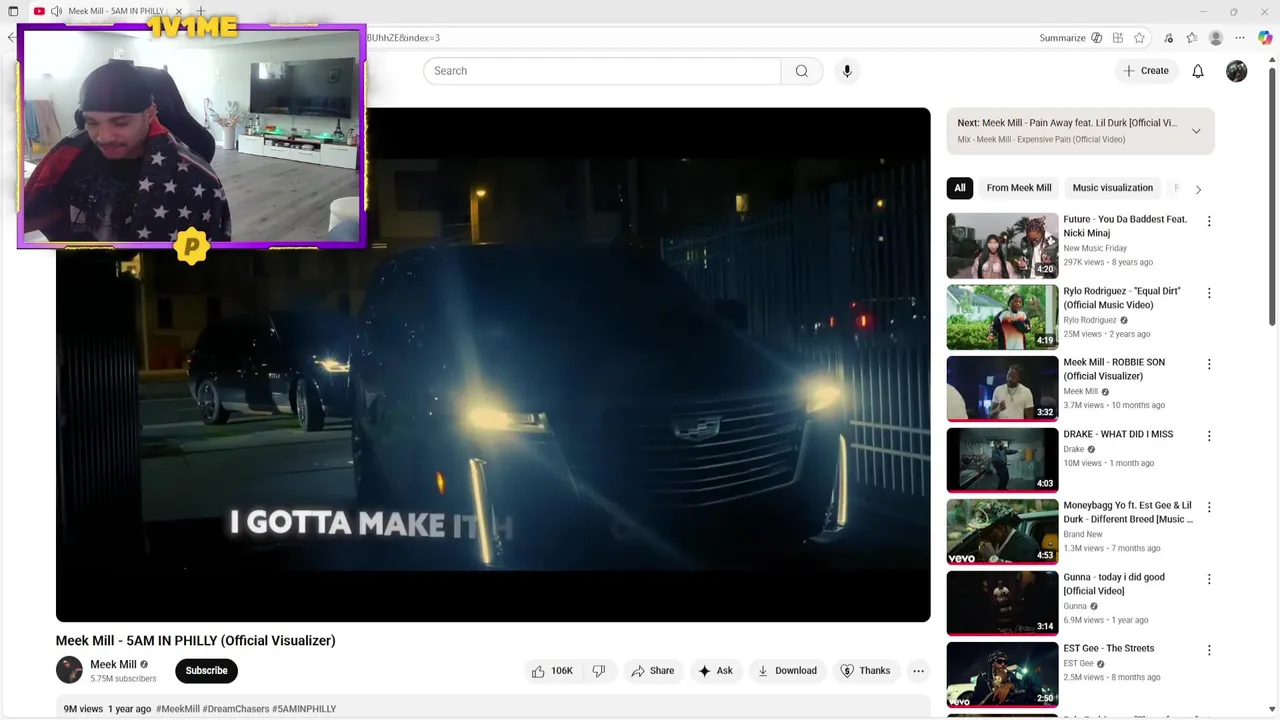Screen dimensions: 1280x720
Task: Expand the Next up playlist panel
Action: [1196, 131]
